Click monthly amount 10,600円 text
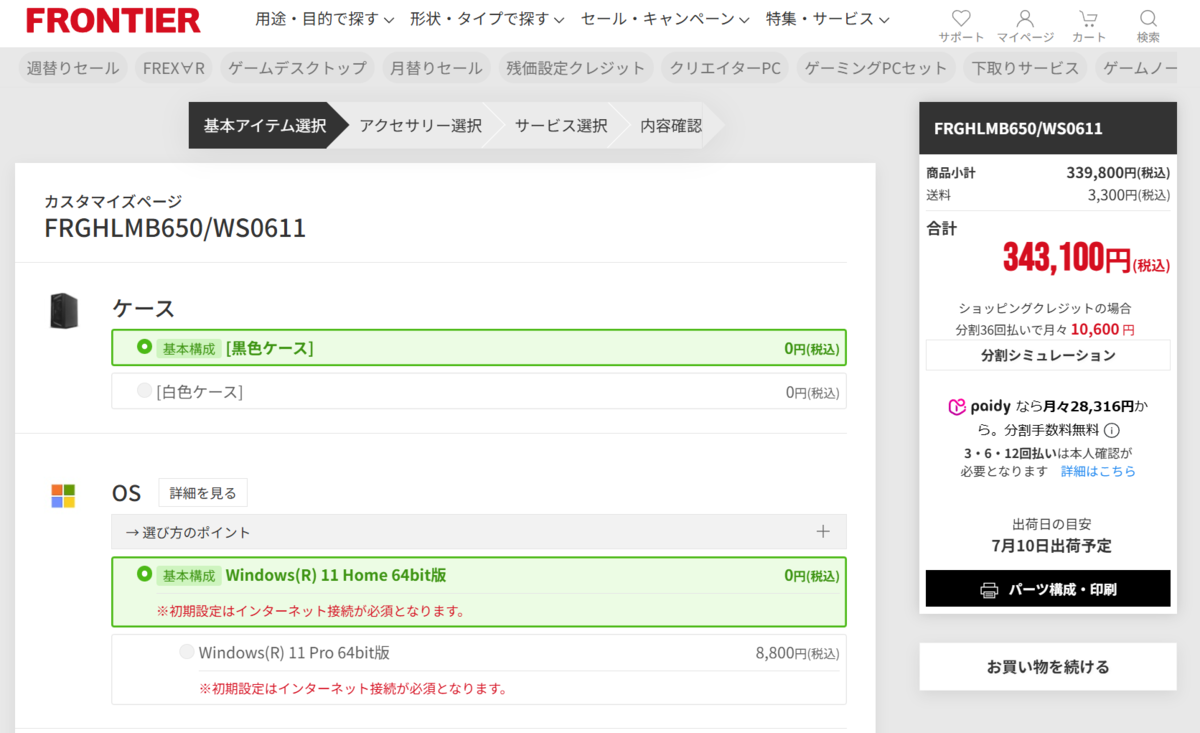This screenshot has height=733, width=1200. tap(1103, 329)
